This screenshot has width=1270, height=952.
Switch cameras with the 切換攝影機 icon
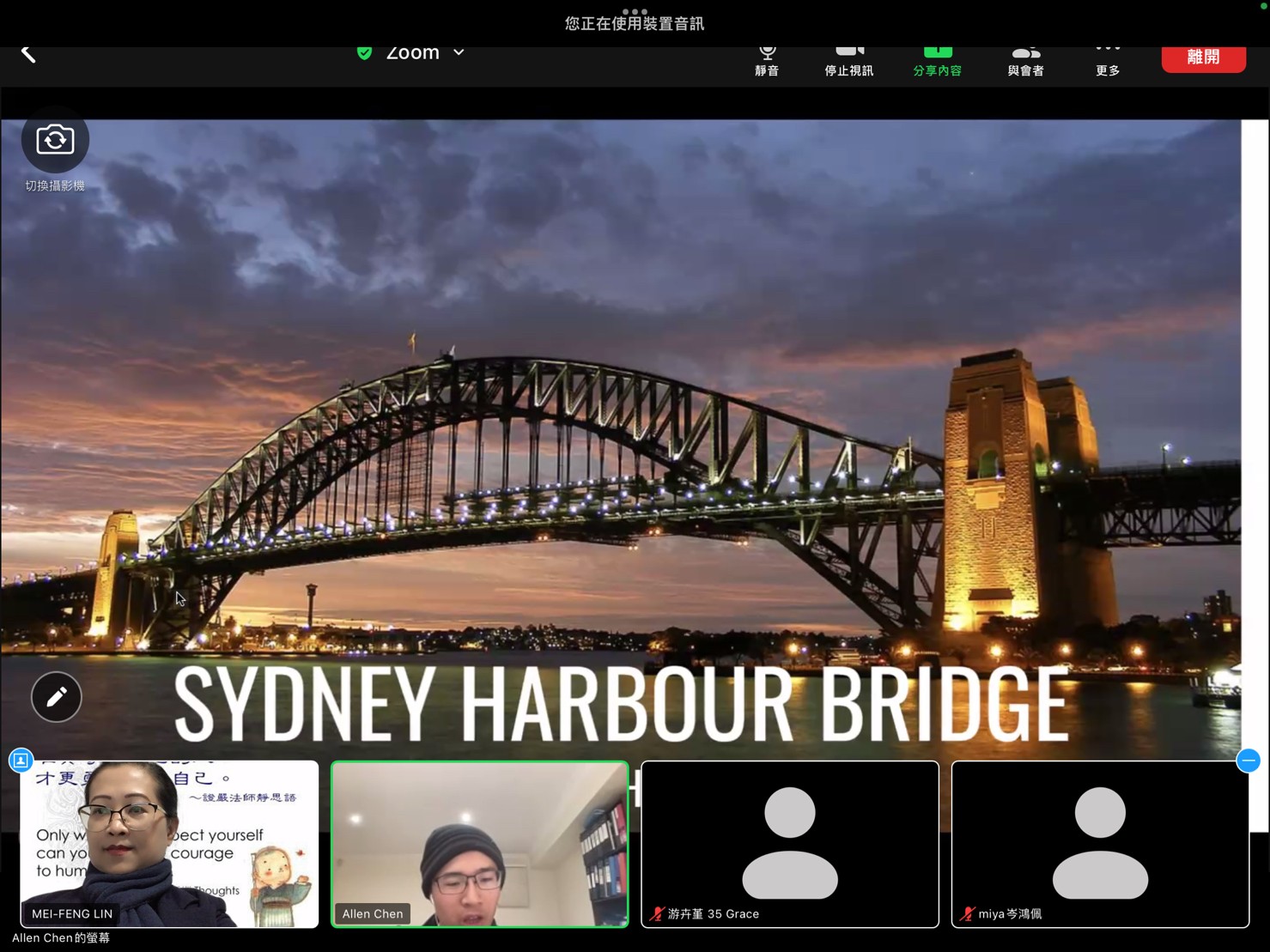click(x=55, y=140)
